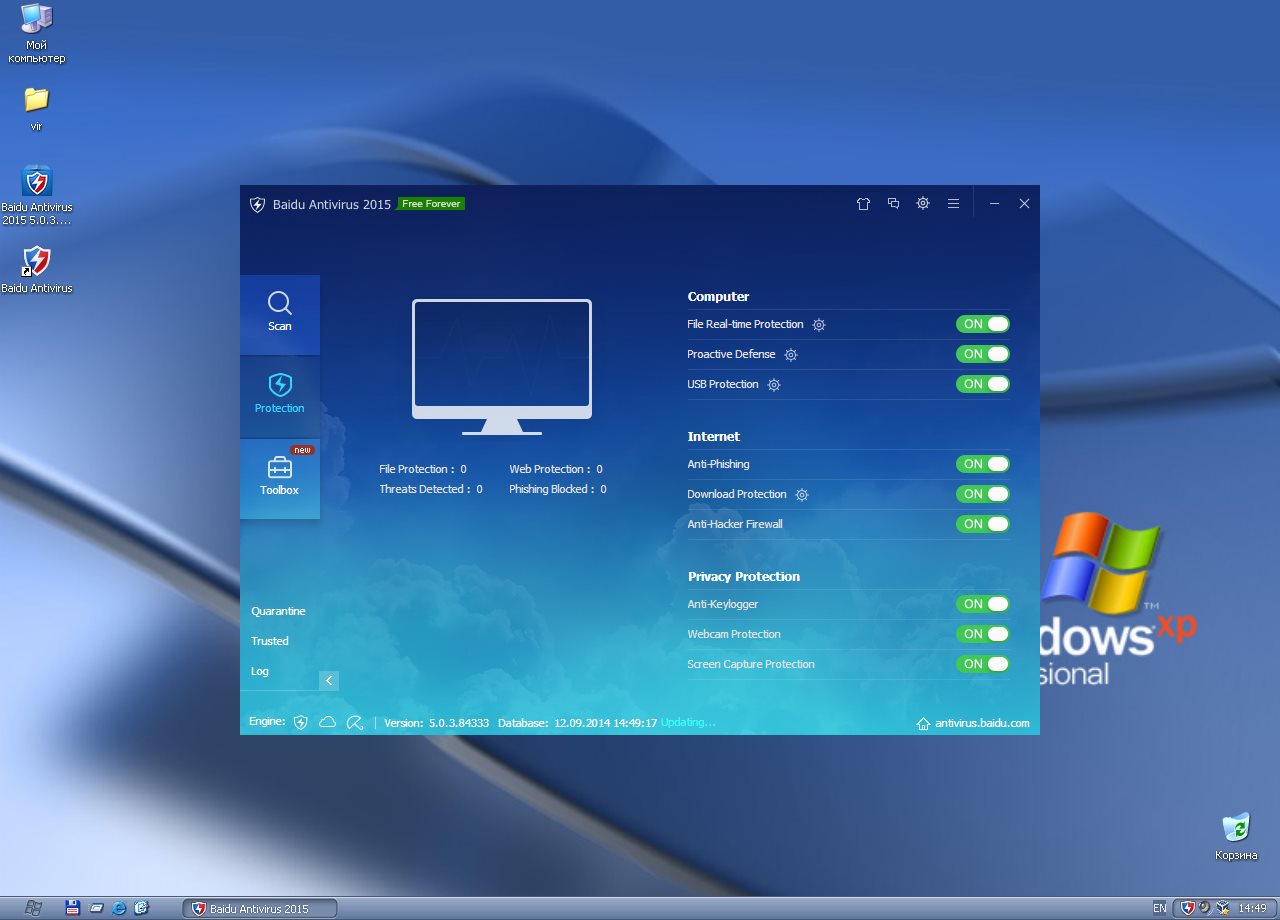Open the hamburger main menu
The image size is (1280, 920).
pyautogui.click(x=953, y=203)
